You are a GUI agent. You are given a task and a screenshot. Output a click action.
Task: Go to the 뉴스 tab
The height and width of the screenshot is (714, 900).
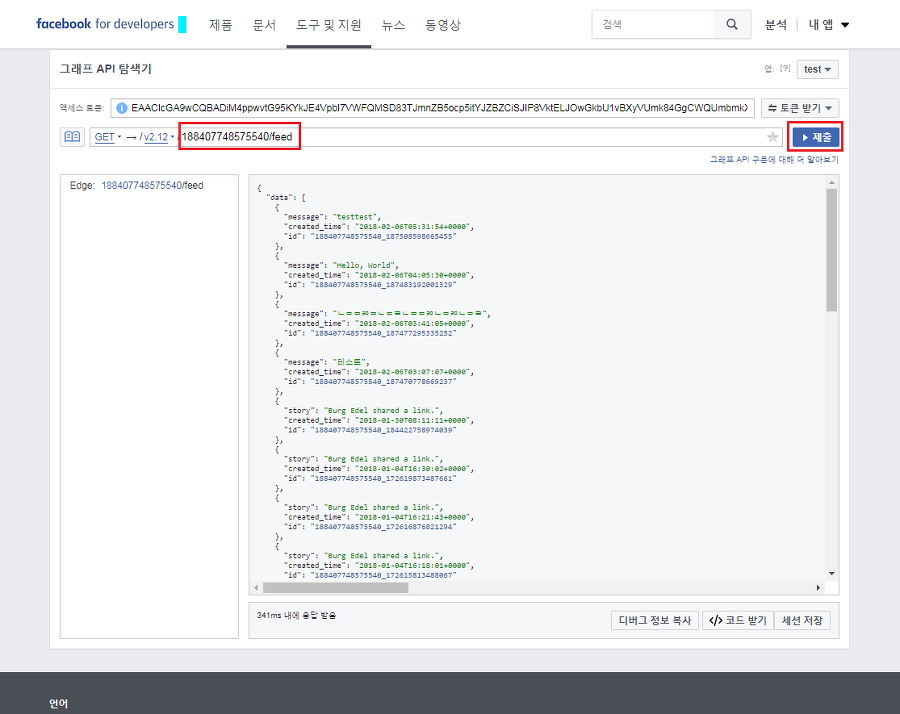(393, 25)
